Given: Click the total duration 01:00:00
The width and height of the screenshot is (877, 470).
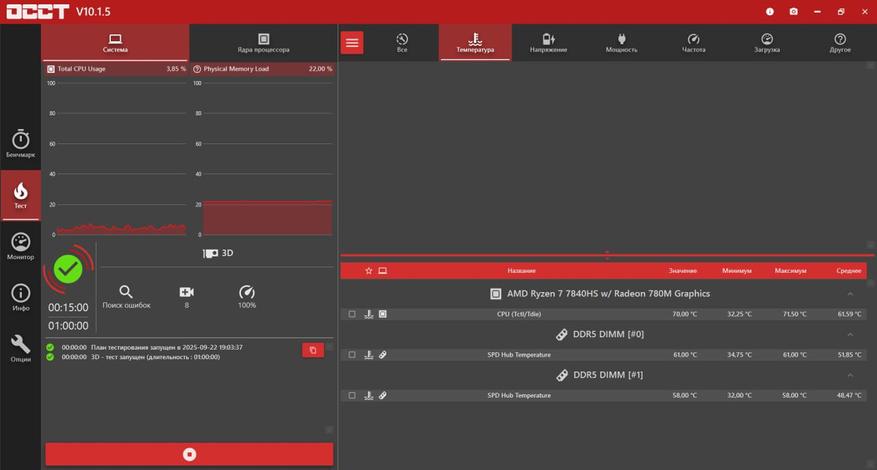Looking at the screenshot, I should (x=68, y=326).
